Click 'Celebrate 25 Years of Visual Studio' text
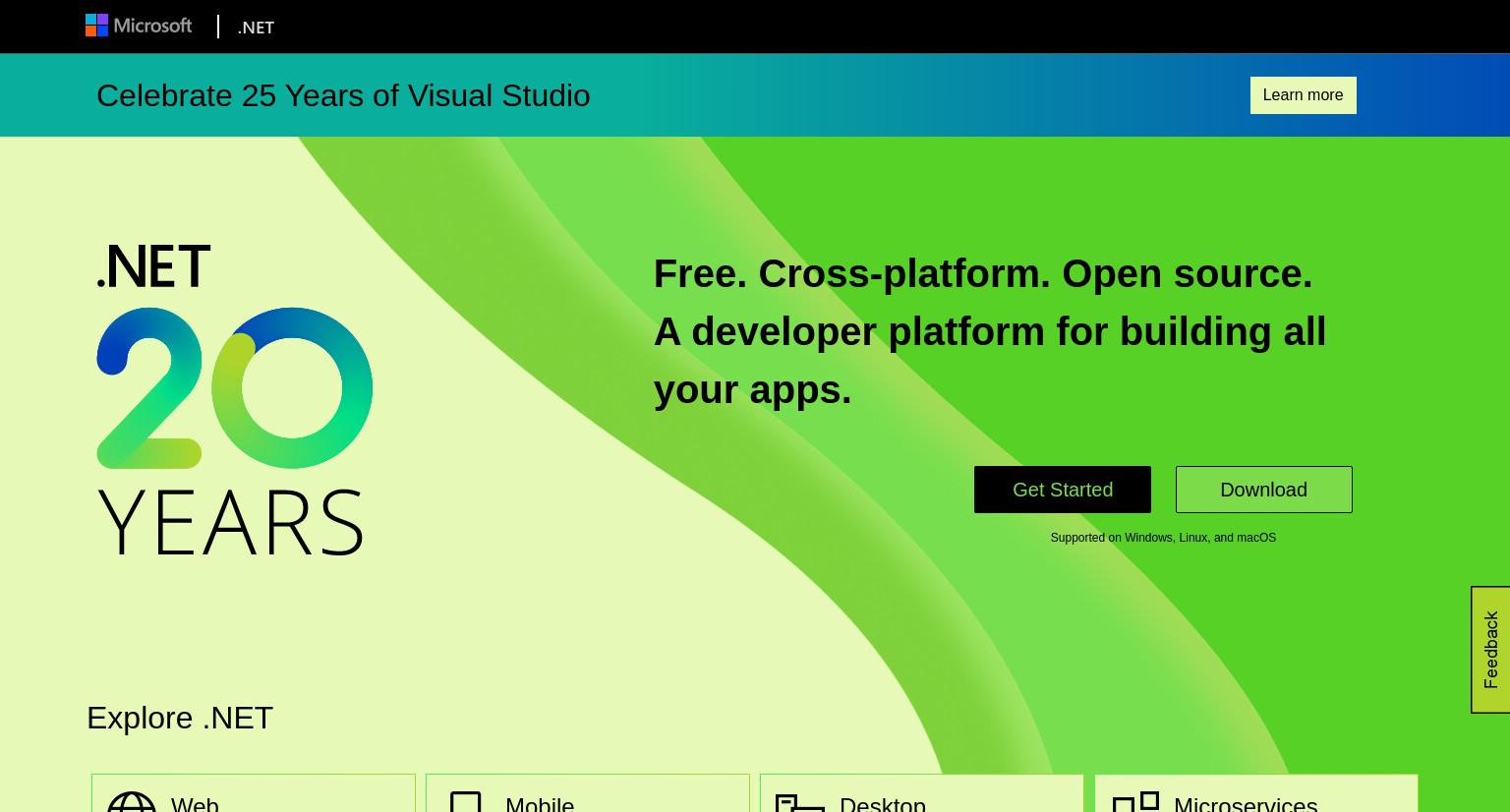The width and height of the screenshot is (1510, 812). [x=343, y=95]
